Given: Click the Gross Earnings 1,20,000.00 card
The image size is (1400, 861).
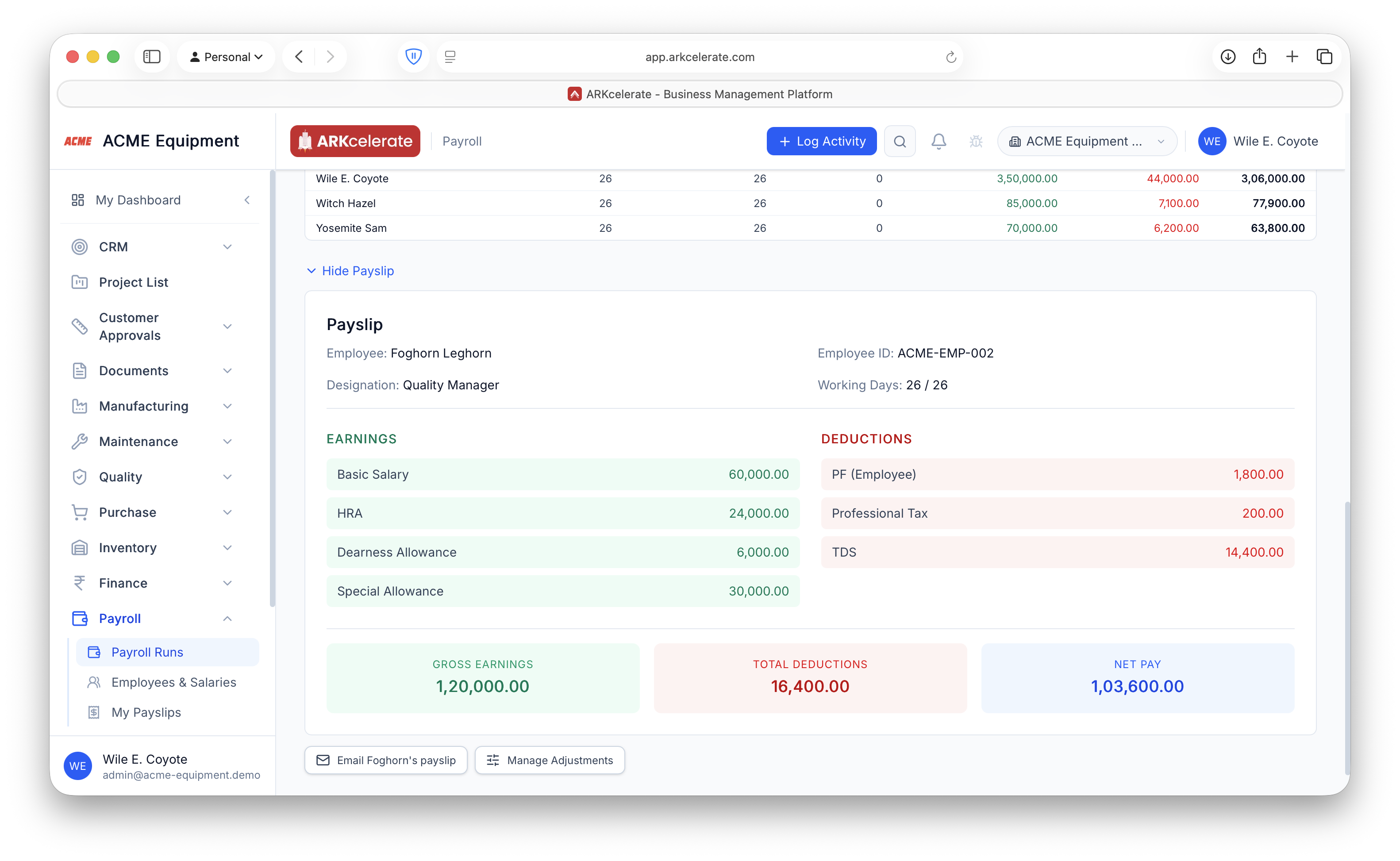Looking at the screenshot, I should 483,678.
